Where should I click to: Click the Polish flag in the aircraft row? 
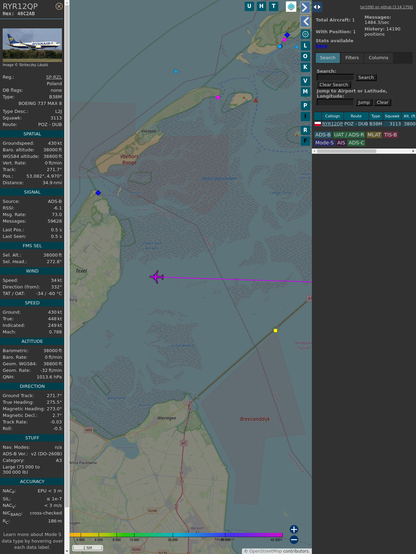tap(318, 124)
